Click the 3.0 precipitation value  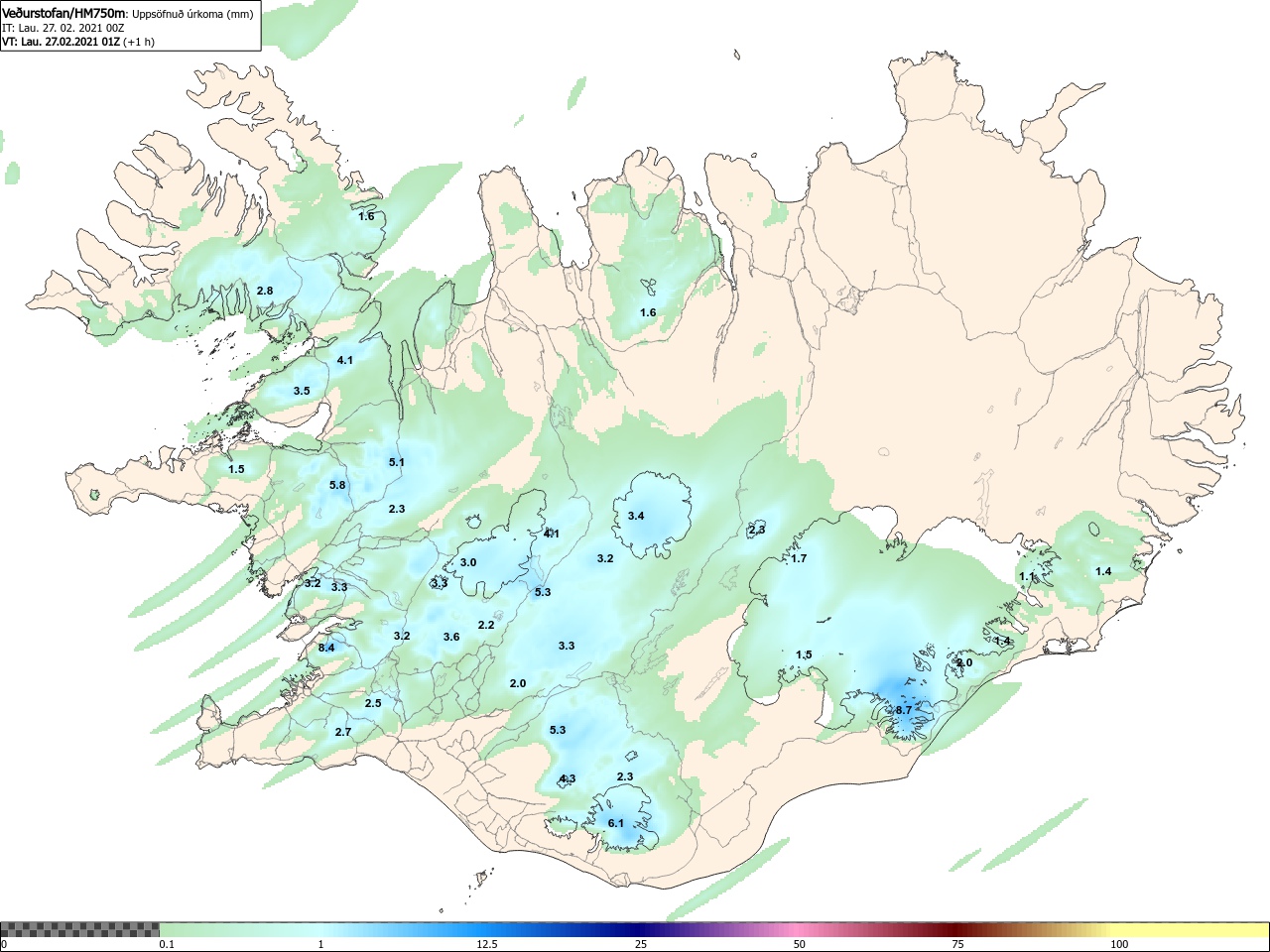468,562
